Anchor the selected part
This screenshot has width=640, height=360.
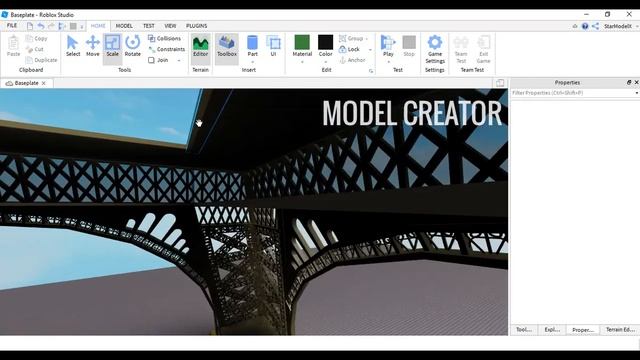click(x=352, y=60)
